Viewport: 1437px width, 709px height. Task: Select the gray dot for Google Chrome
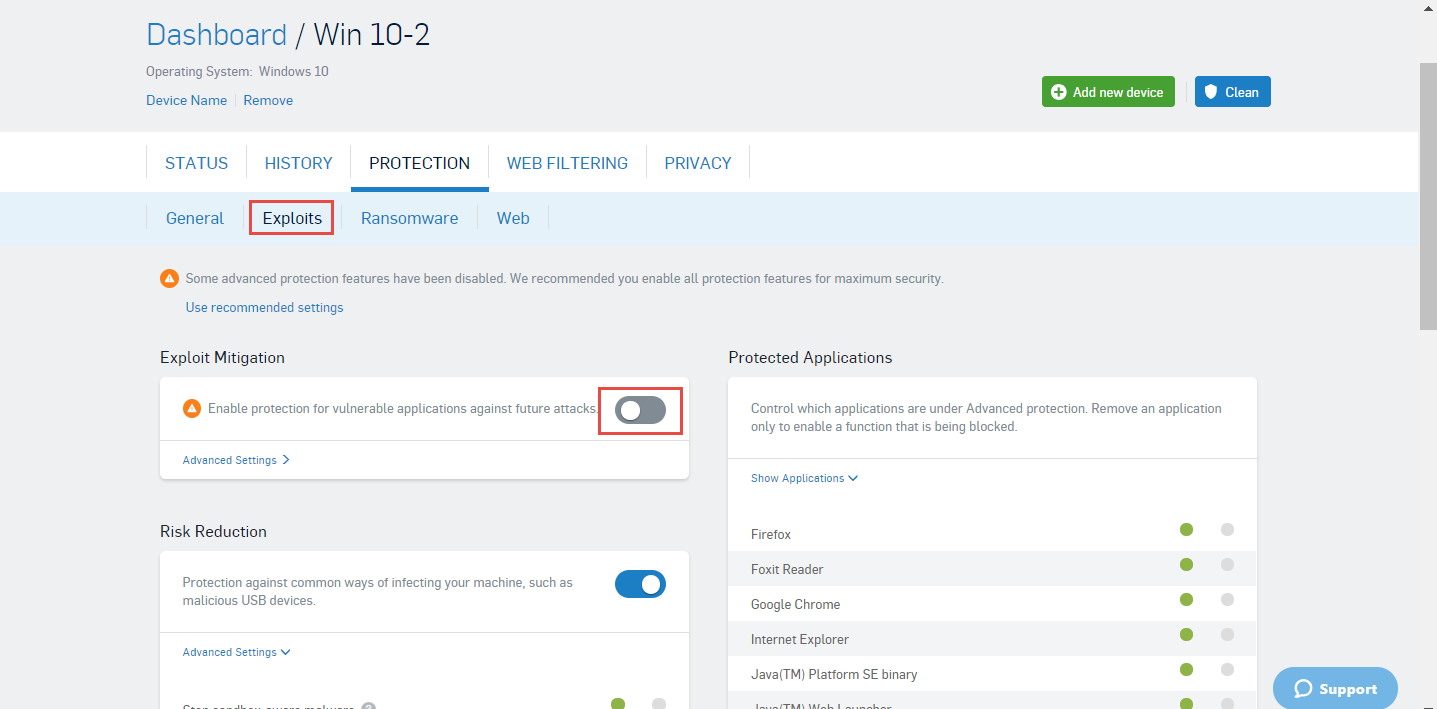tap(1227, 600)
